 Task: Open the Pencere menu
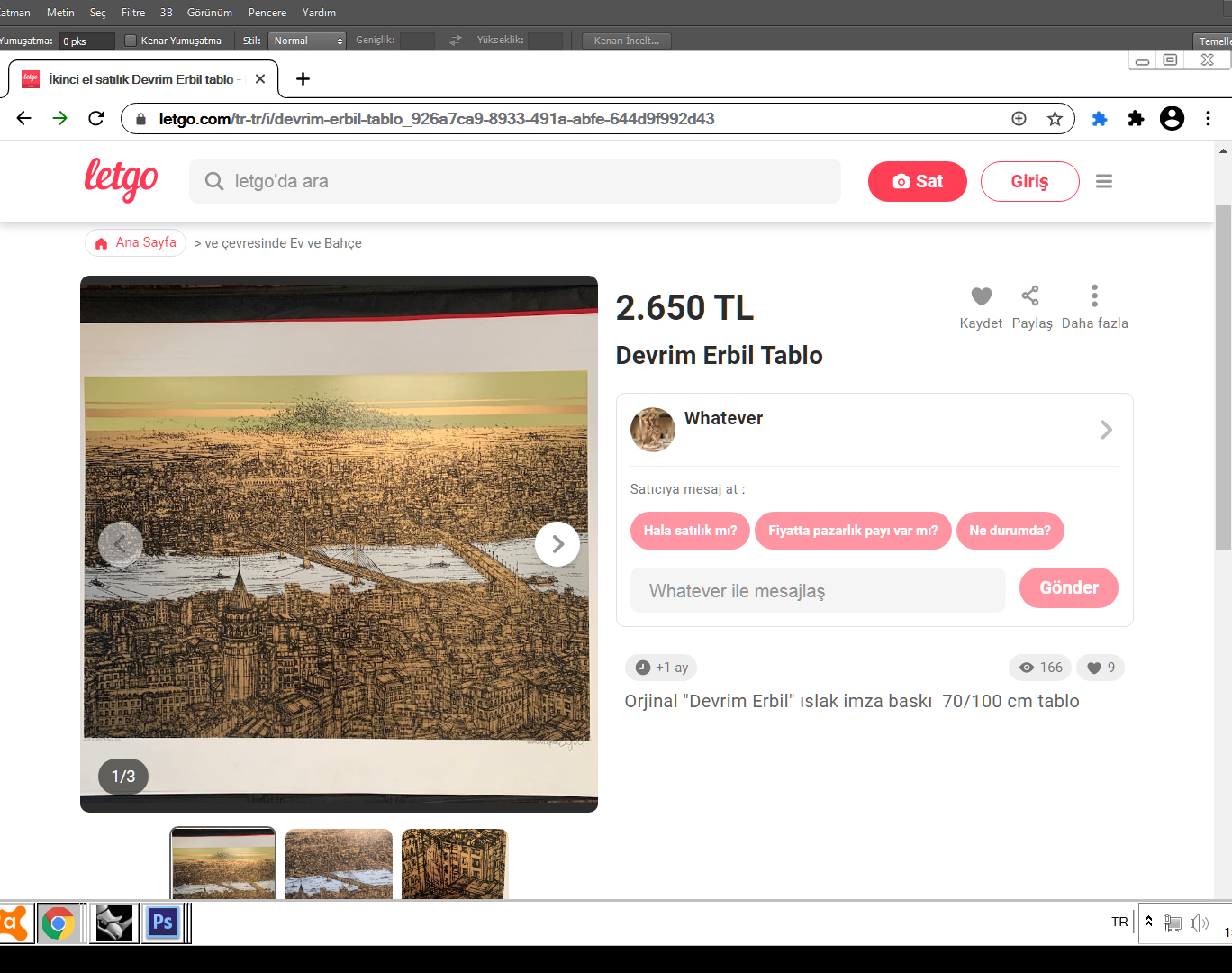pos(267,13)
